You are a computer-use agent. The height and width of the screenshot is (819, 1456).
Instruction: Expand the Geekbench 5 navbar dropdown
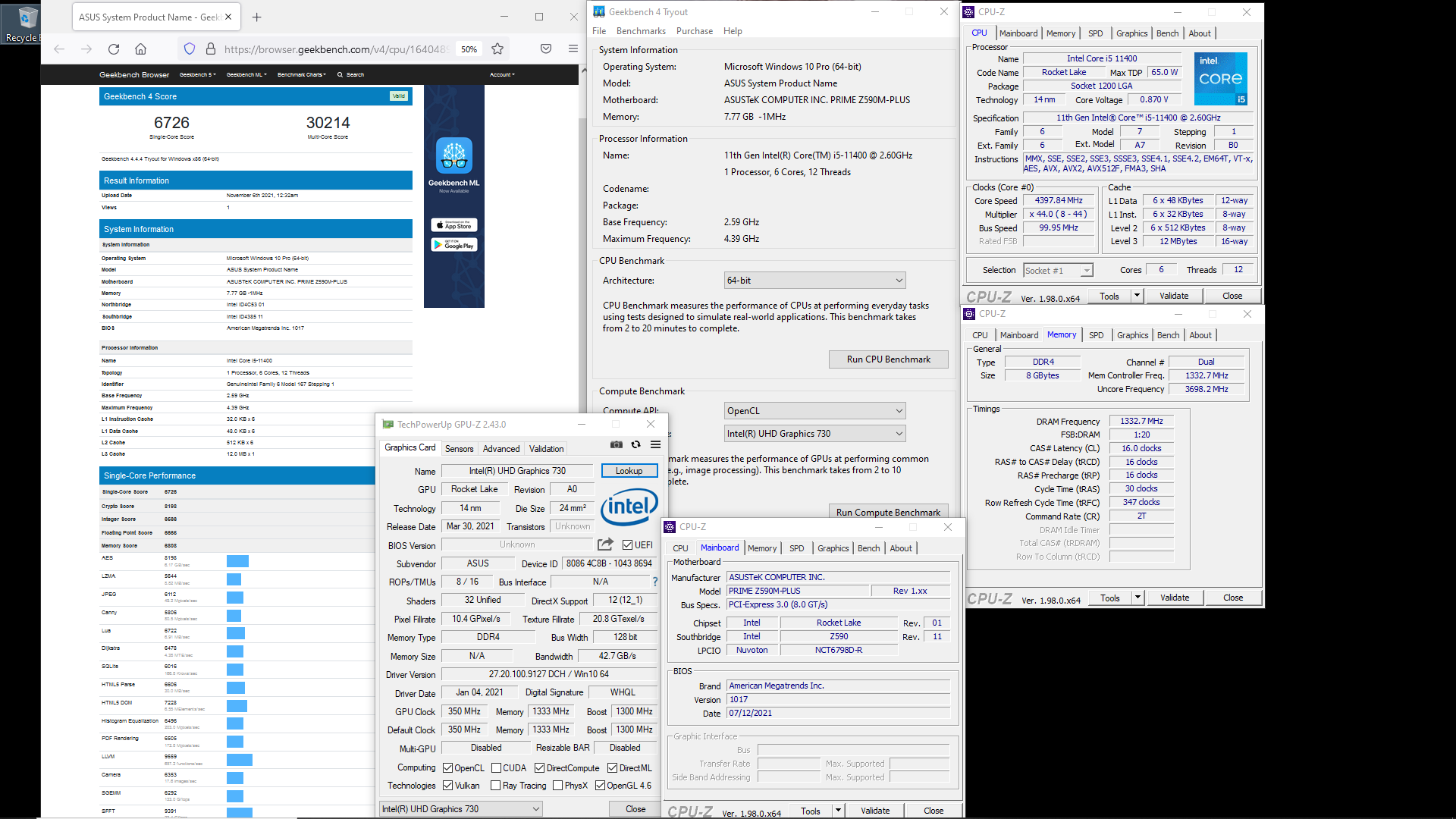(x=198, y=75)
